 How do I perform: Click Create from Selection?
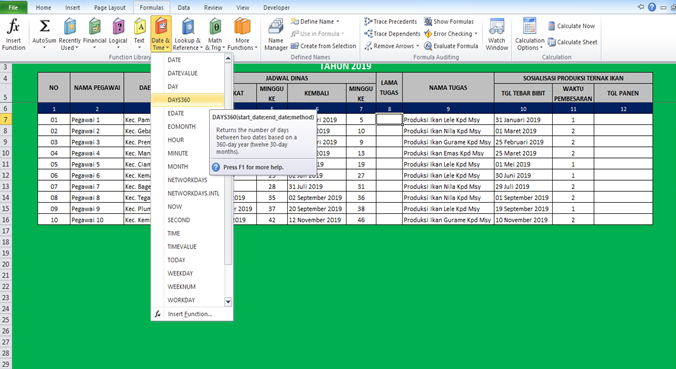(323, 46)
